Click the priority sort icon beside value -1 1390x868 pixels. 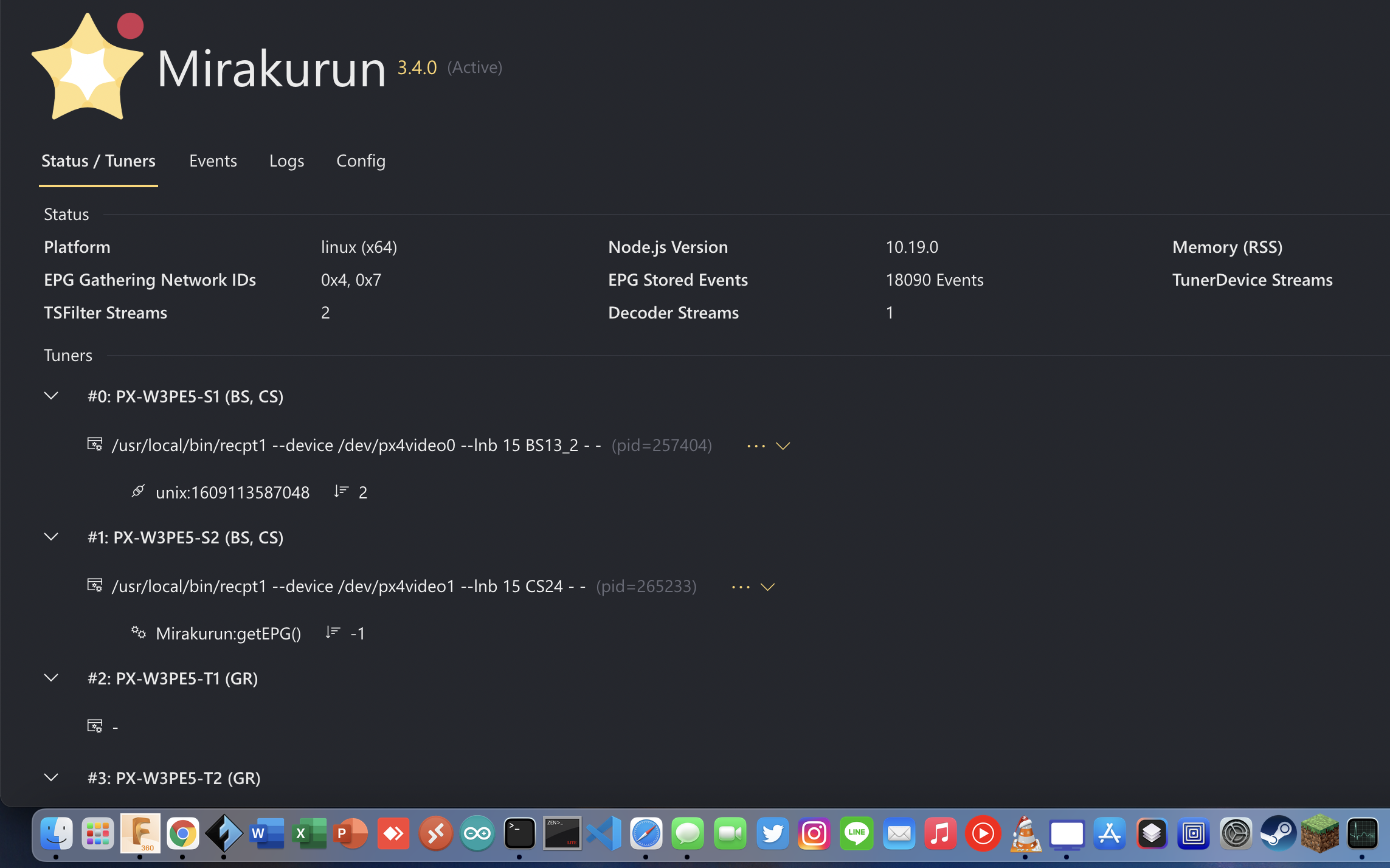(x=333, y=632)
